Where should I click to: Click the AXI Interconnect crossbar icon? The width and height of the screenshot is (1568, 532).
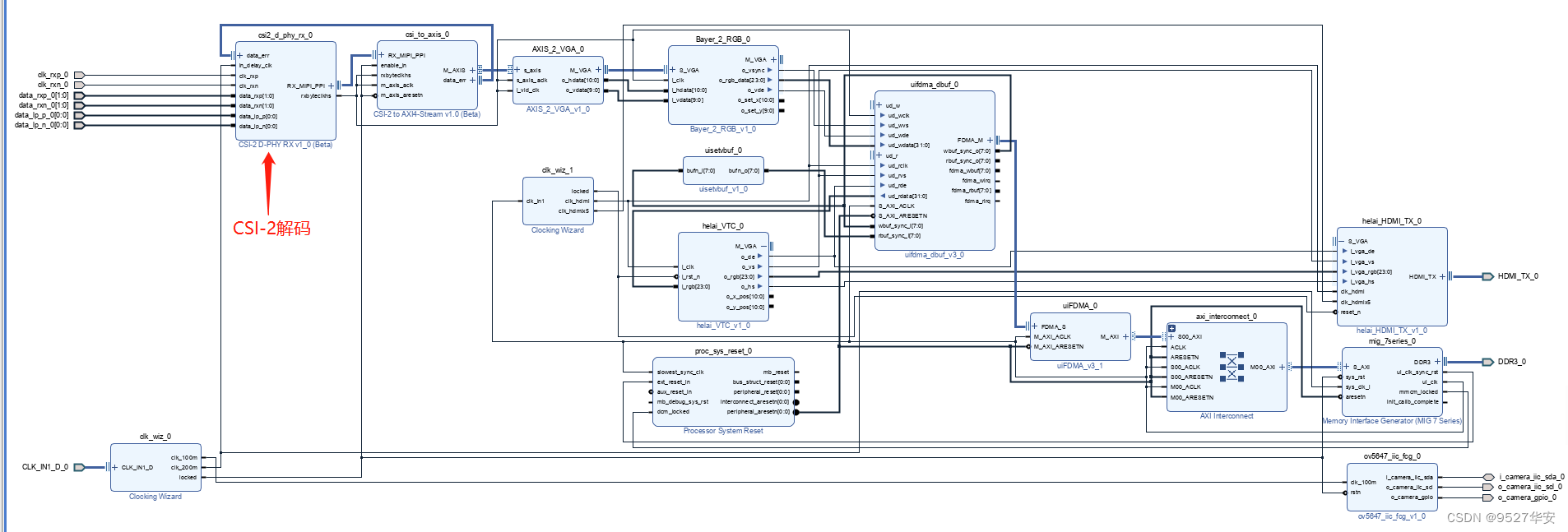(1232, 368)
